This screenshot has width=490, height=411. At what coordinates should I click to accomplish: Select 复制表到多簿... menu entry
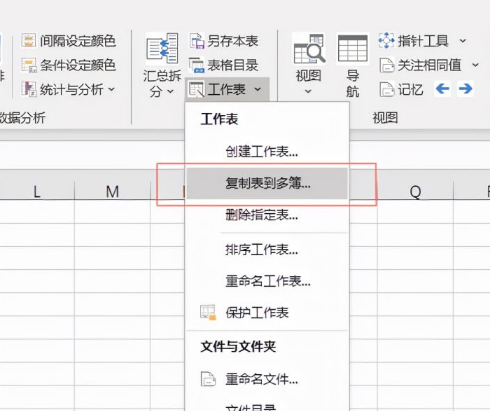[268, 183]
